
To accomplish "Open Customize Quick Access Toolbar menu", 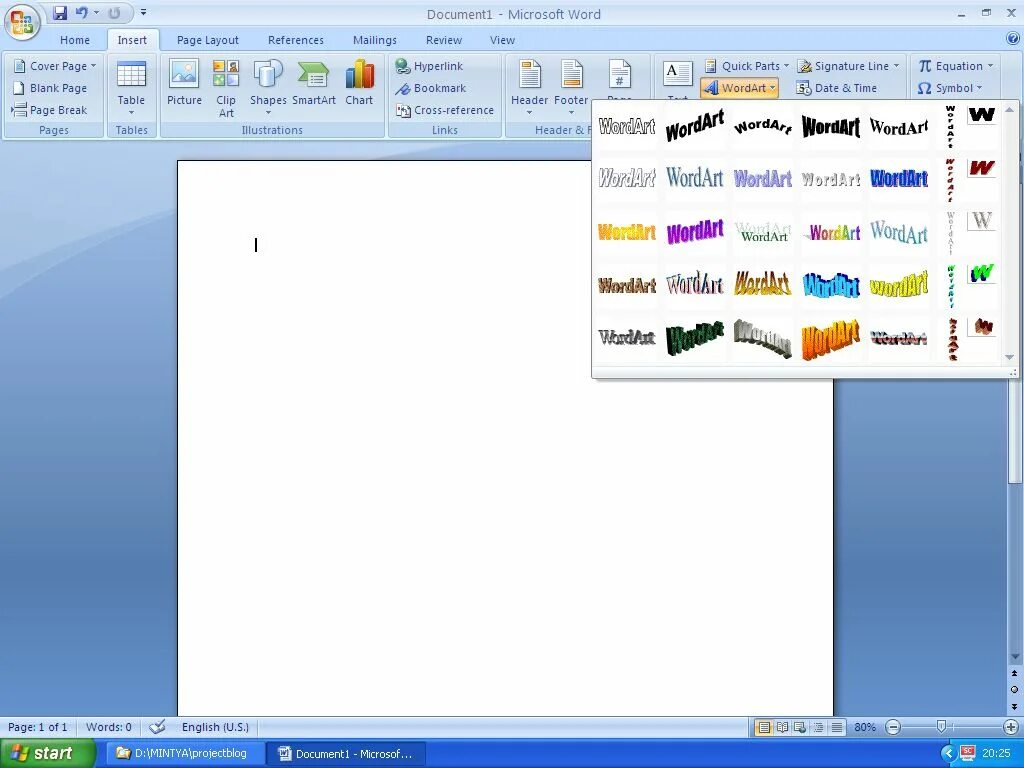I will tap(143, 12).
